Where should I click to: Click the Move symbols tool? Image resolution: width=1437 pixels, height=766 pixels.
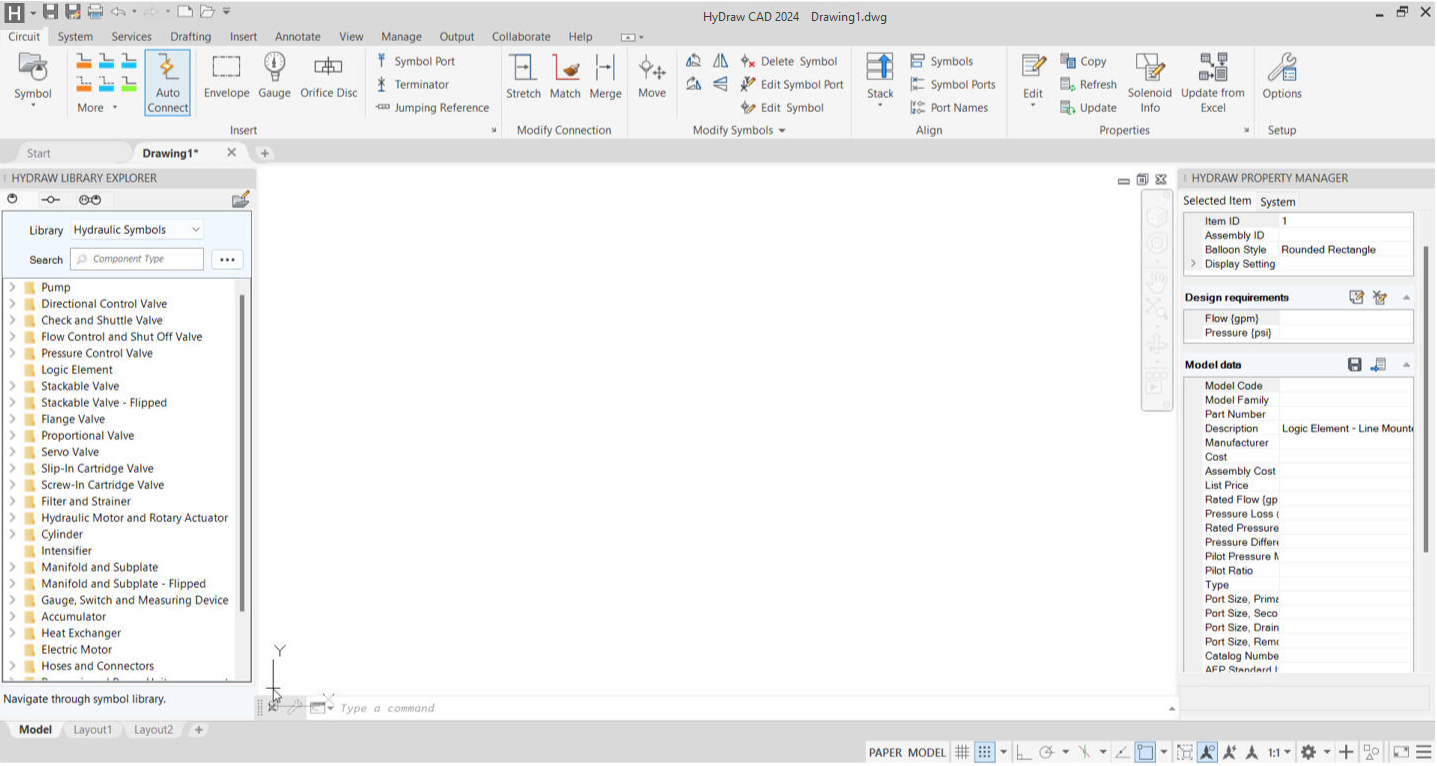tap(652, 77)
